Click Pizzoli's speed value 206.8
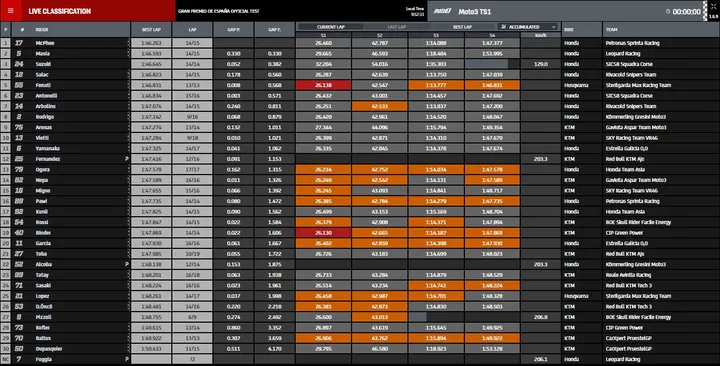 coord(541,317)
